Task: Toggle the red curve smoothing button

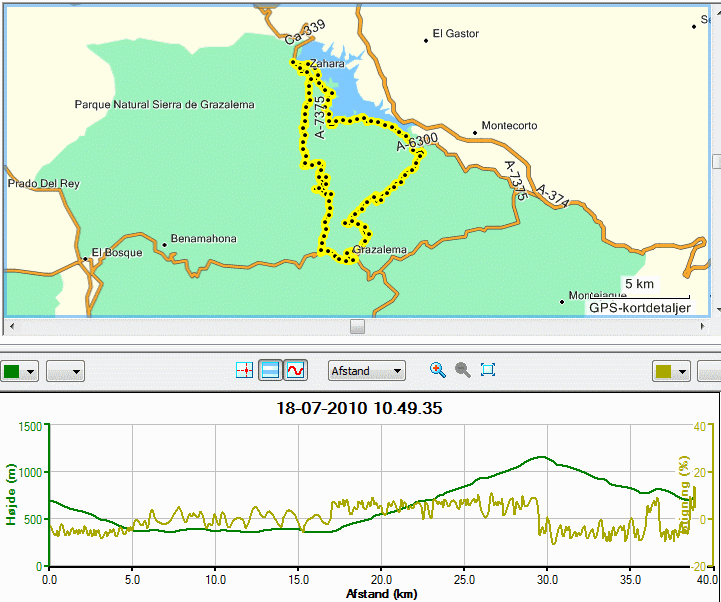Action: [x=295, y=370]
